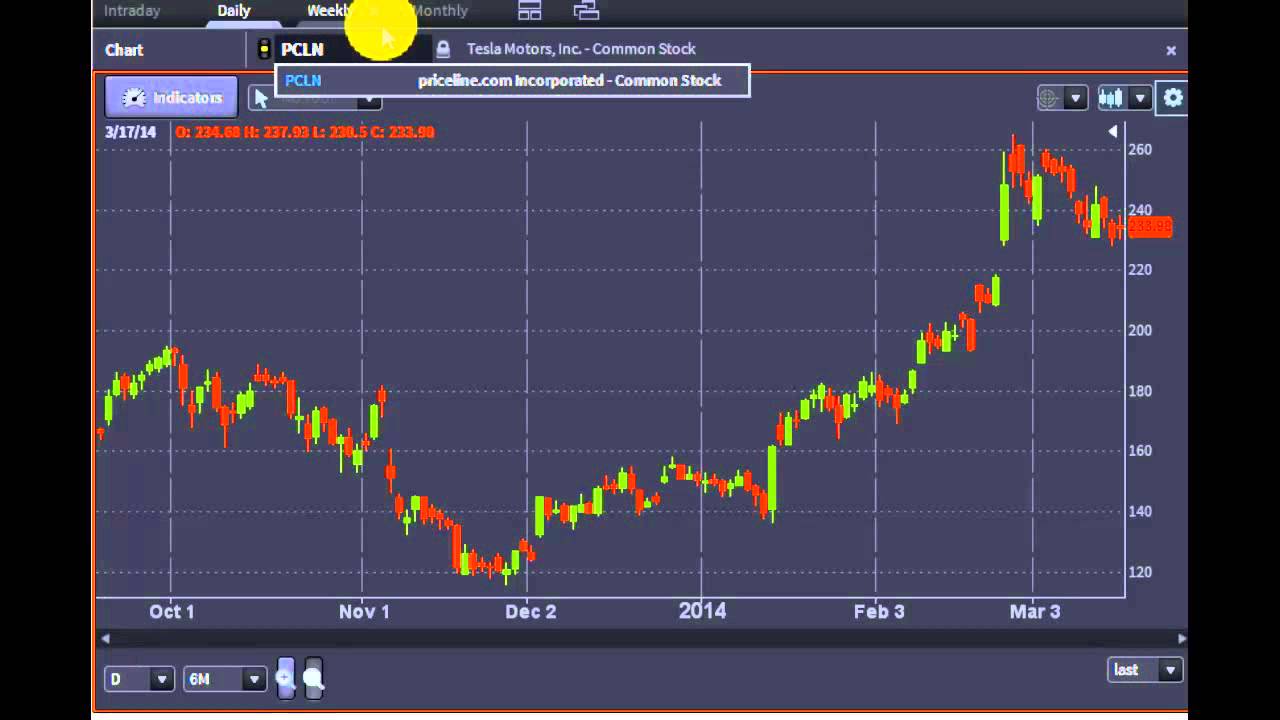Click the 'Chart' panel title
The image size is (1280, 720).
[124, 50]
